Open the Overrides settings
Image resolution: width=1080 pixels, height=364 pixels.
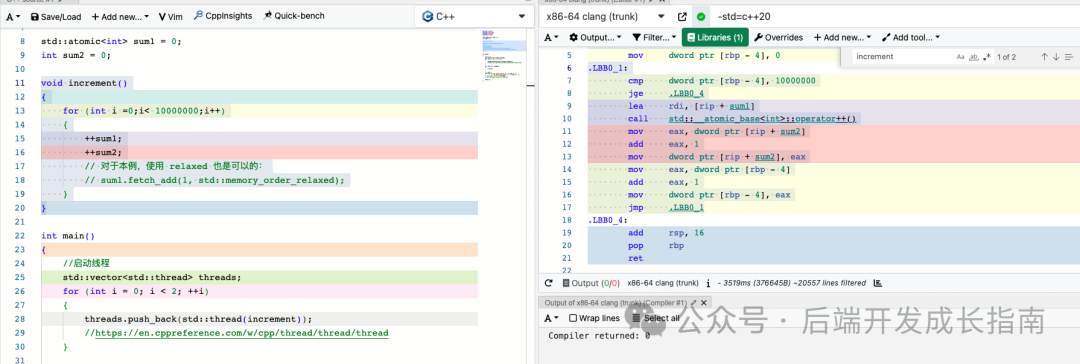(778, 37)
